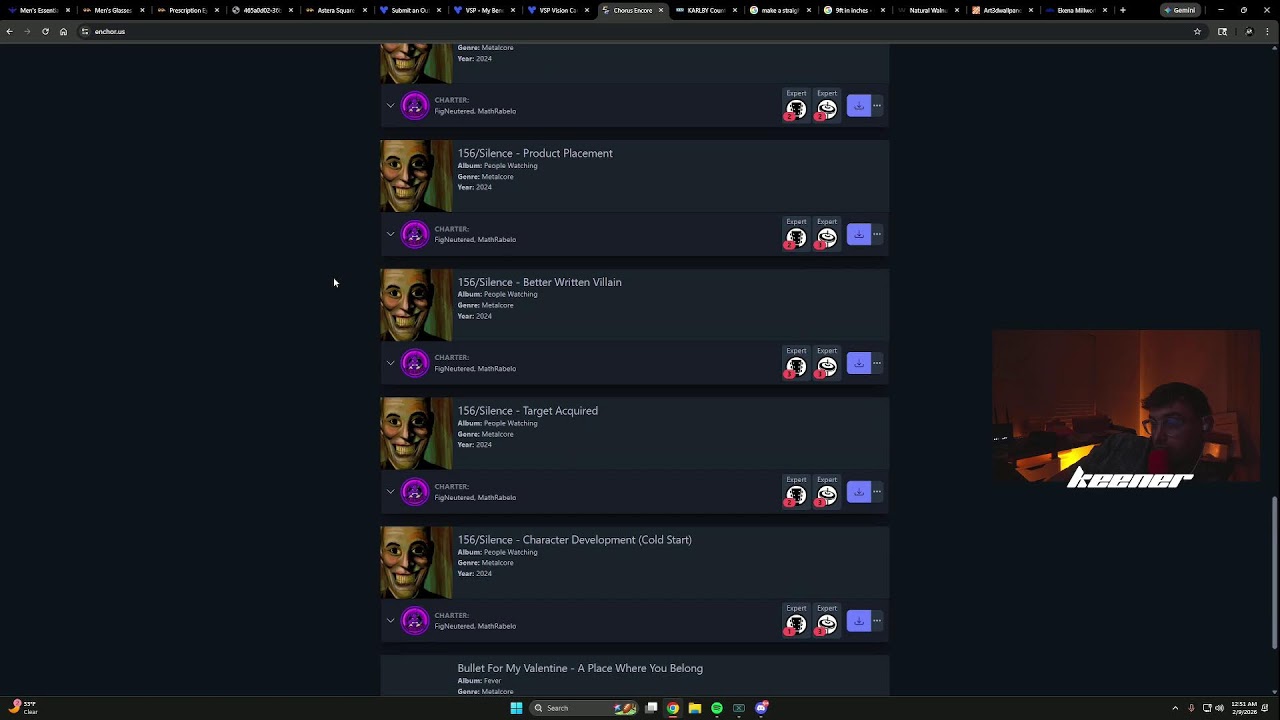Screen dimensions: 1280x720
Task: Bookmark this page with the star icon
Action: tap(1197, 31)
